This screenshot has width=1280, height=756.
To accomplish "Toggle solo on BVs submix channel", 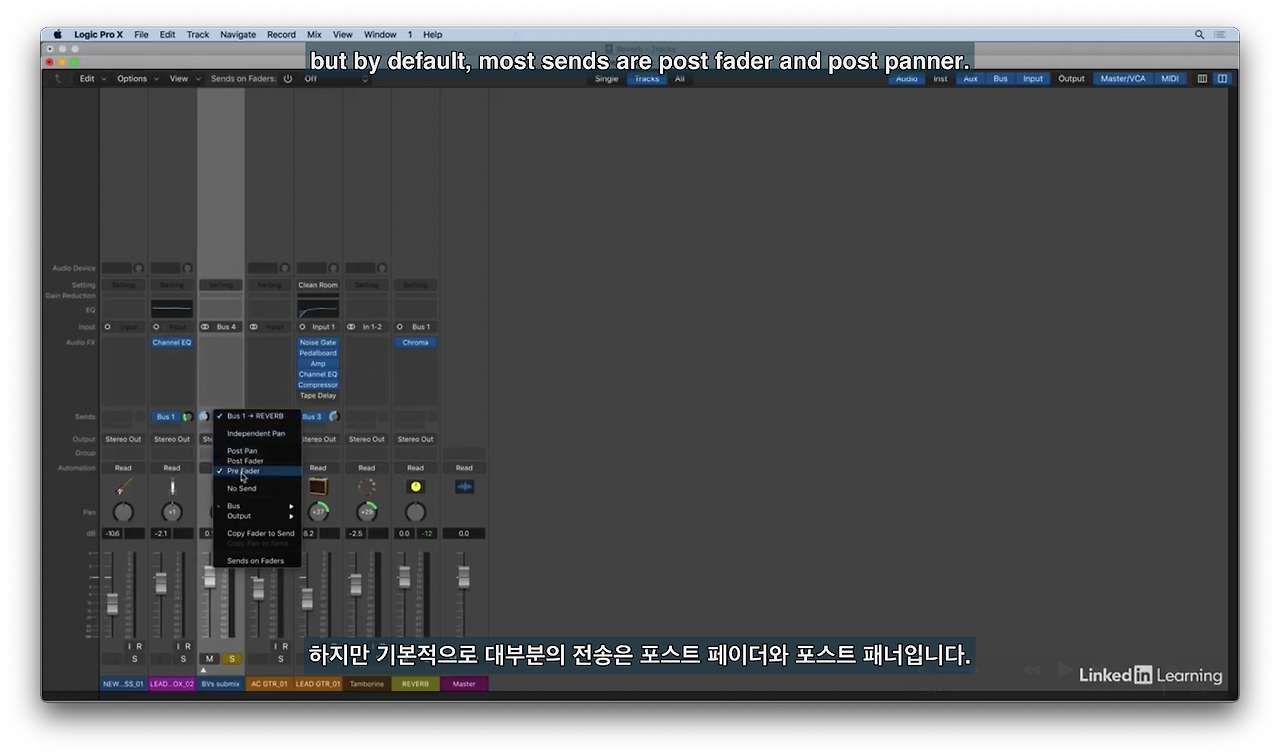I will [232, 659].
